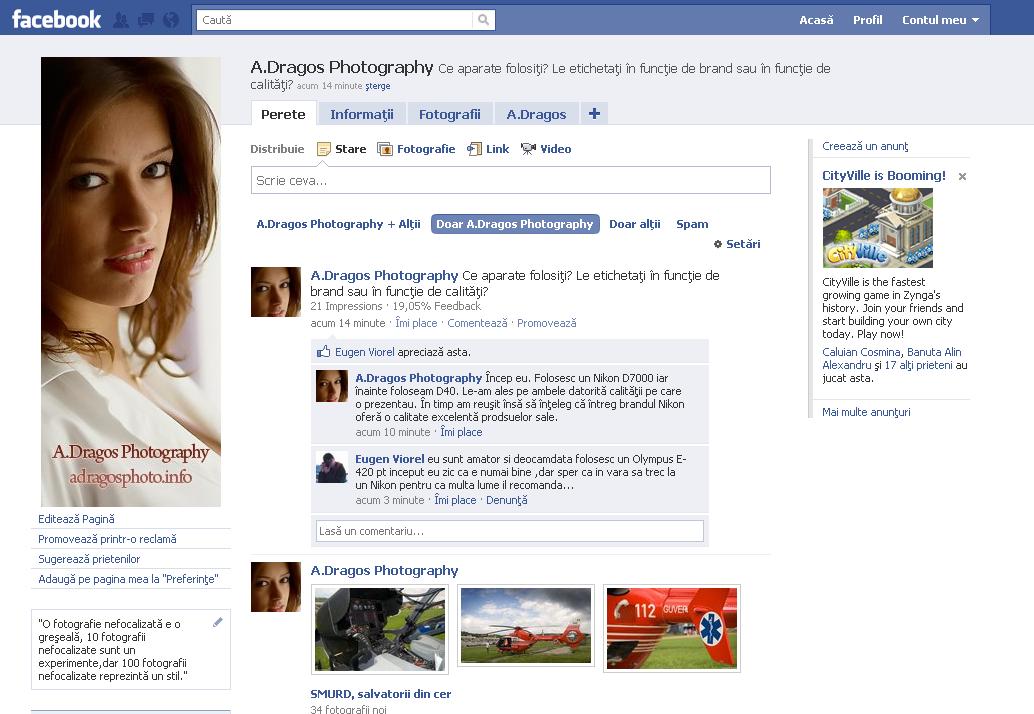
Task: Click Promovează under the status post
Action: [546, 323]
